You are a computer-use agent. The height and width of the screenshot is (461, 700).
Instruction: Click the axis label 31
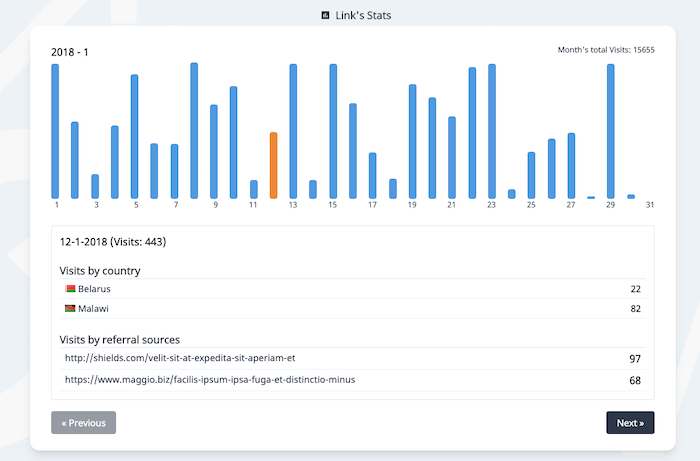650,205
